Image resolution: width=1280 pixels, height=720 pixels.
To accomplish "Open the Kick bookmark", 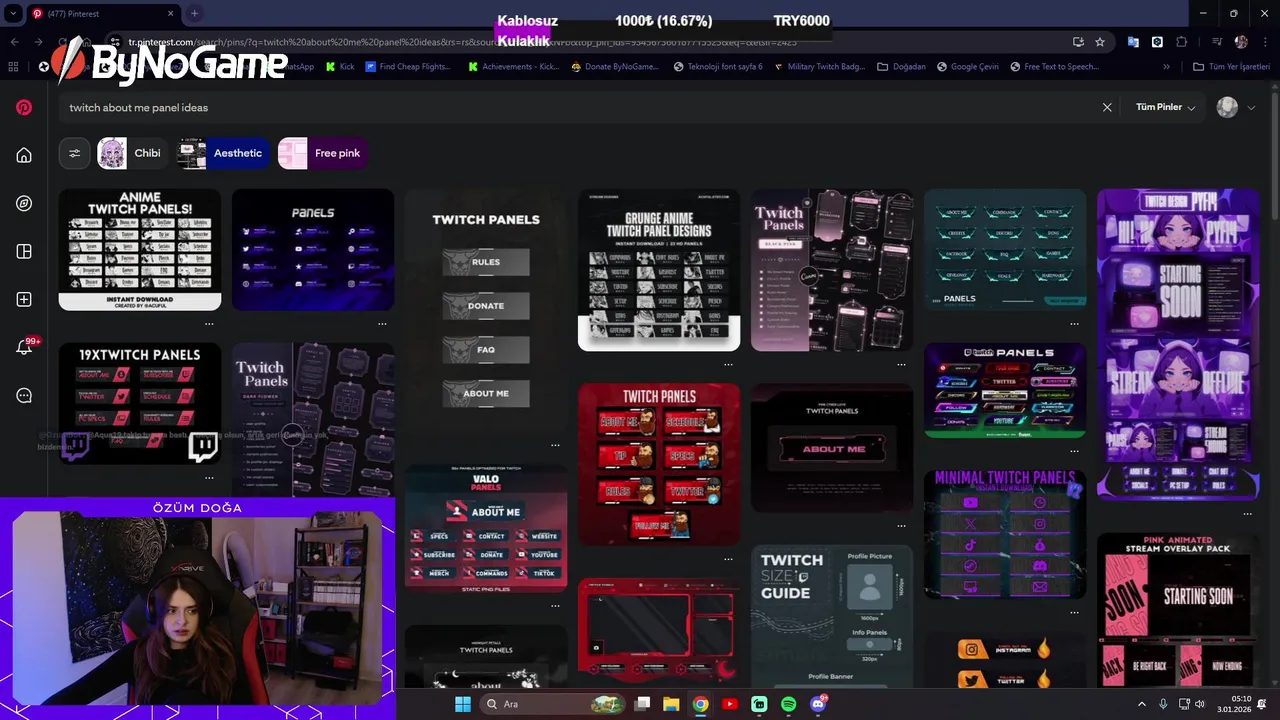I will point(340,67).
